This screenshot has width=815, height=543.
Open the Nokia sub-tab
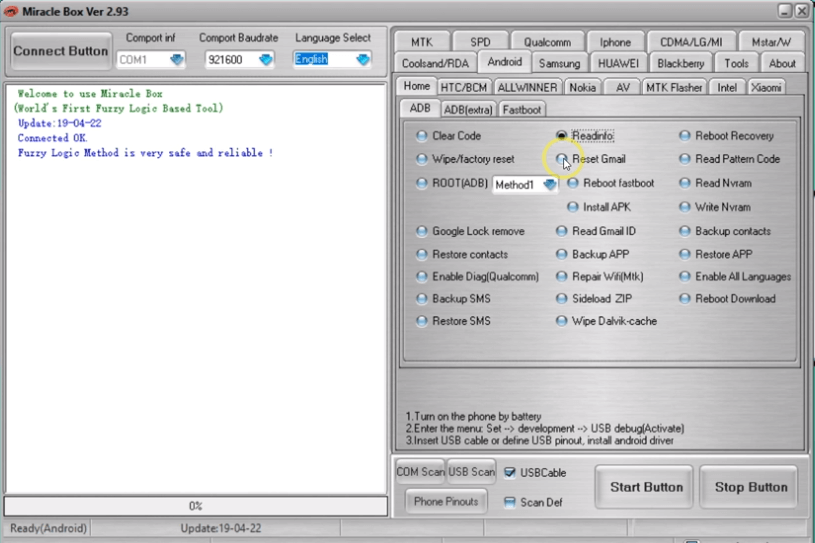pos(582,87)
